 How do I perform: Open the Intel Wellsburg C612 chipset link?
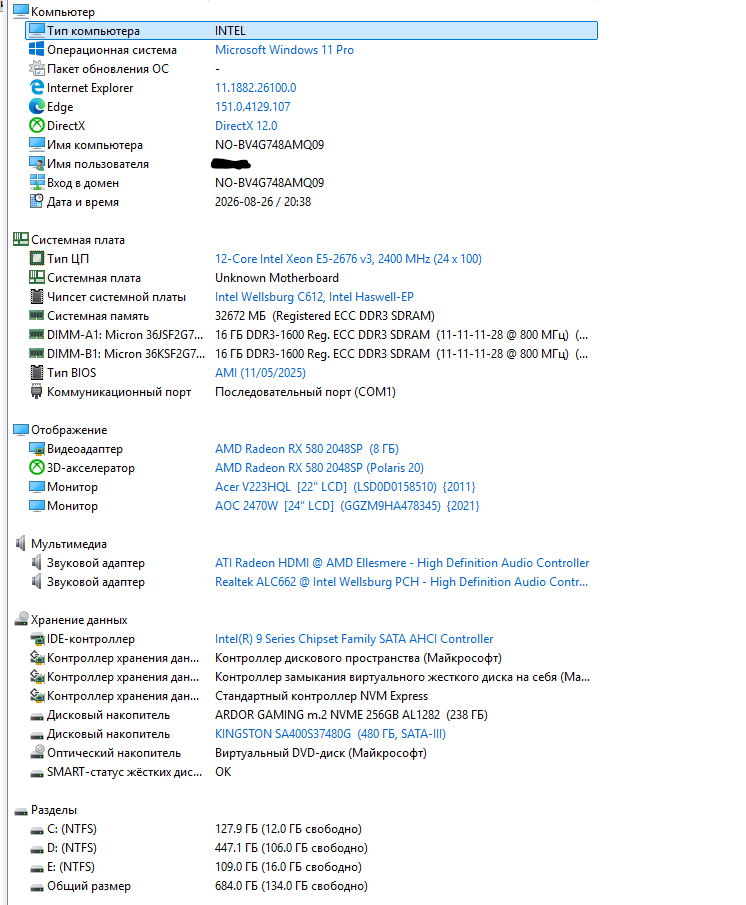coord(314,297)
